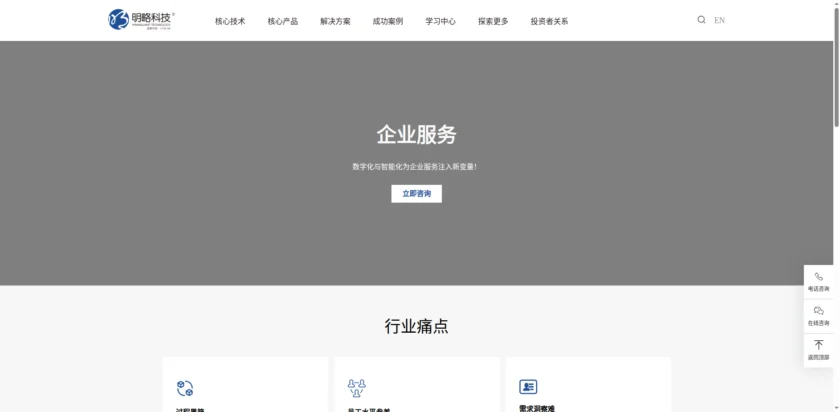Screen dimensions: 840x412
Task: Click the 电话咨询 phone icon
Action: point(818,277)
